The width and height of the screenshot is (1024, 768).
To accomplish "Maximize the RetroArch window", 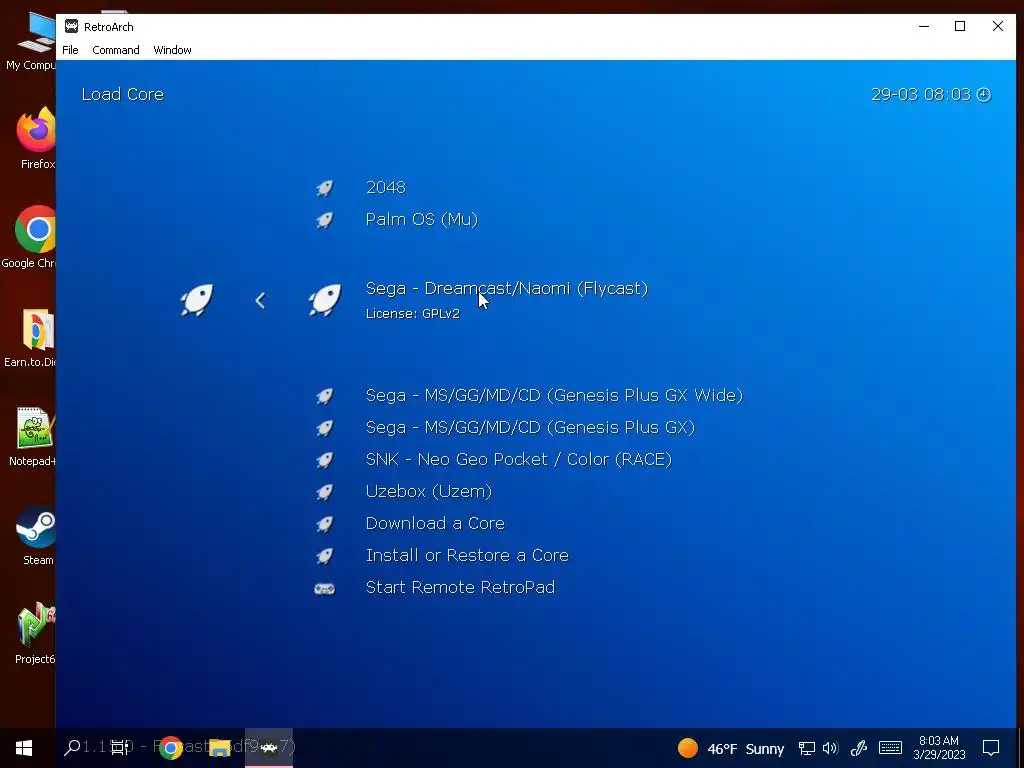I will pos(960,26).
